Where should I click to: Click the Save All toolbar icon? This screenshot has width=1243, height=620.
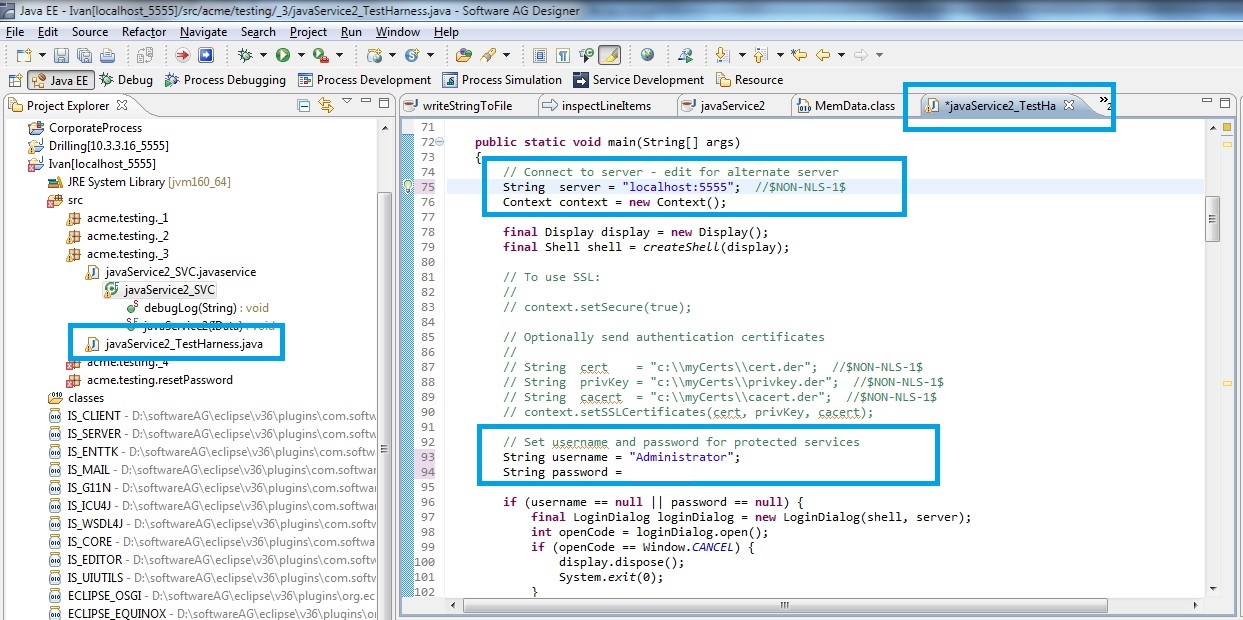click(x=84, y=55)
